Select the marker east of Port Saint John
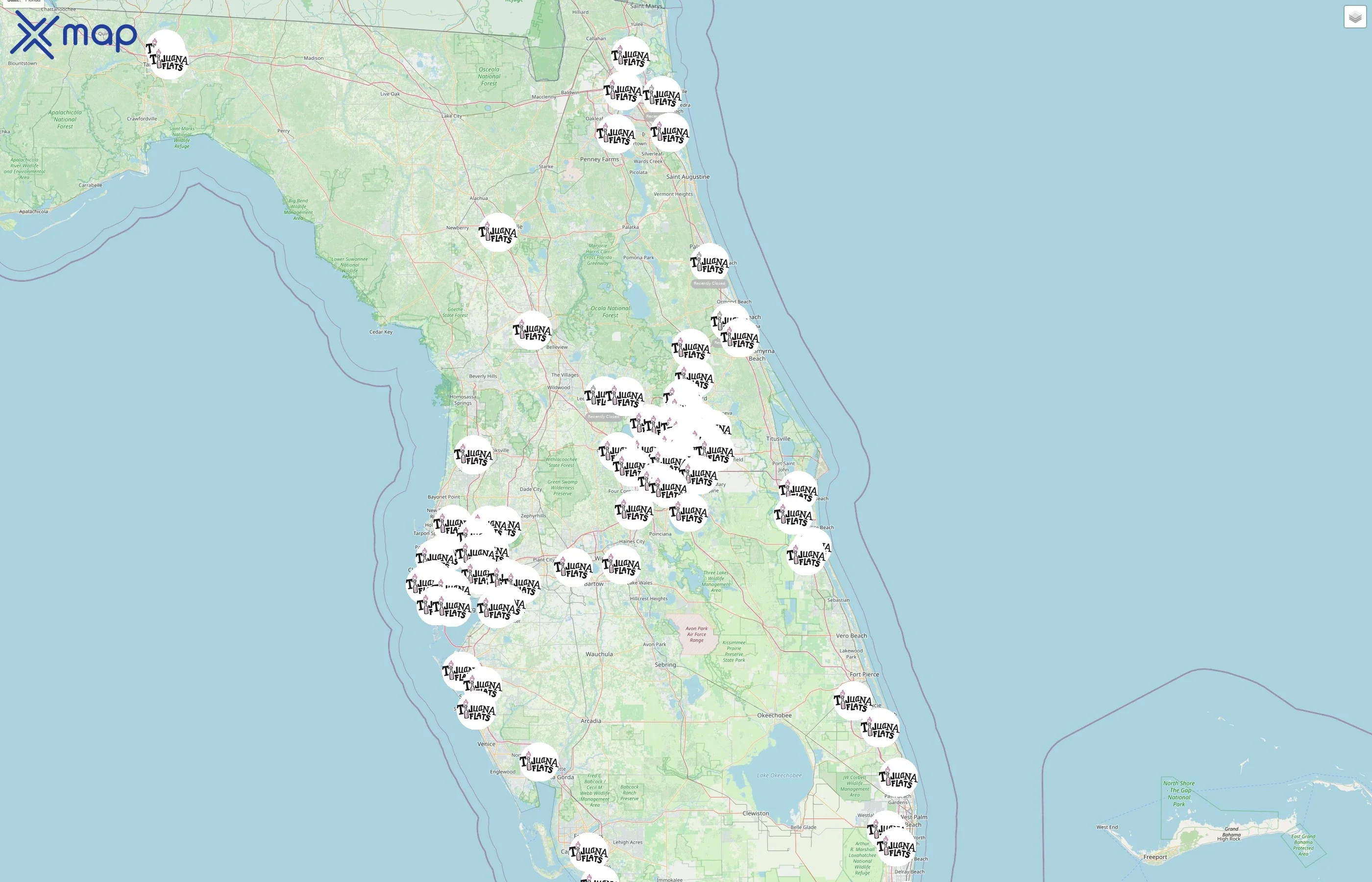 tap(798, 490)
